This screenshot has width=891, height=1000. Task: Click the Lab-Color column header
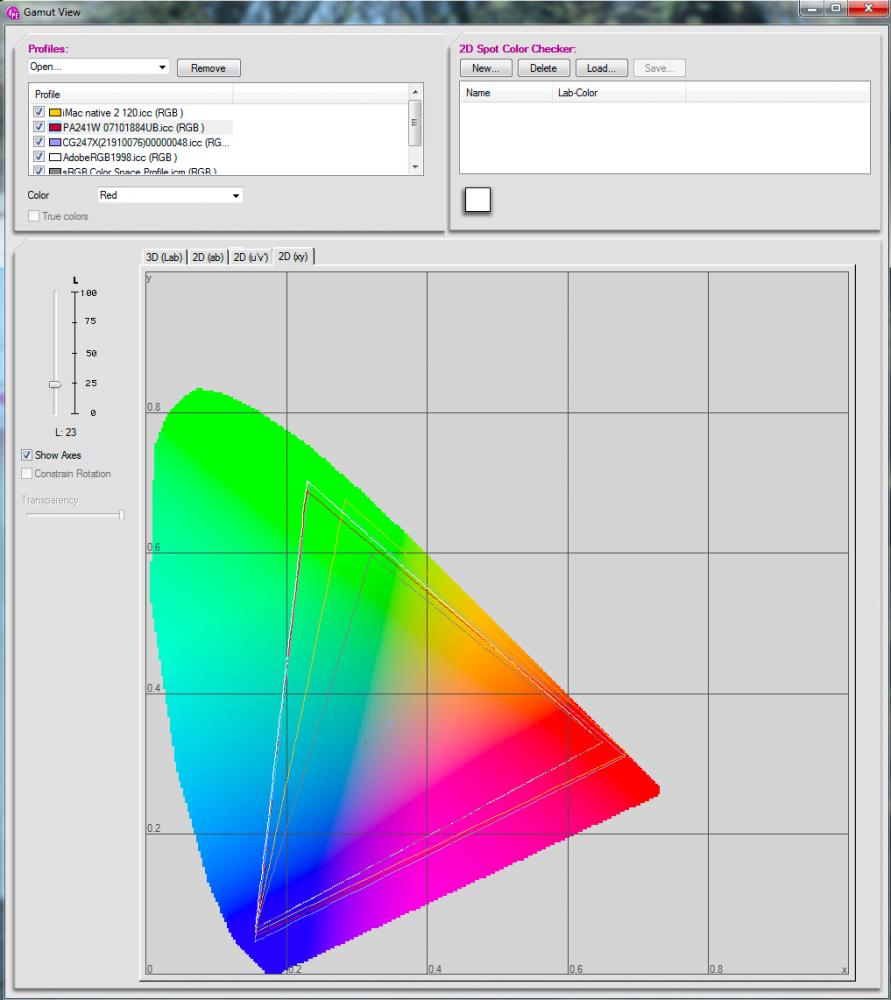click(619, 93)
